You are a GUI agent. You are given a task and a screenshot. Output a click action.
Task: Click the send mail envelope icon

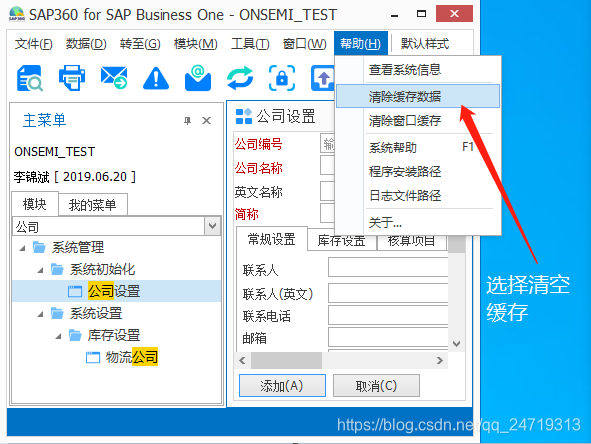(x=114, y=78)
